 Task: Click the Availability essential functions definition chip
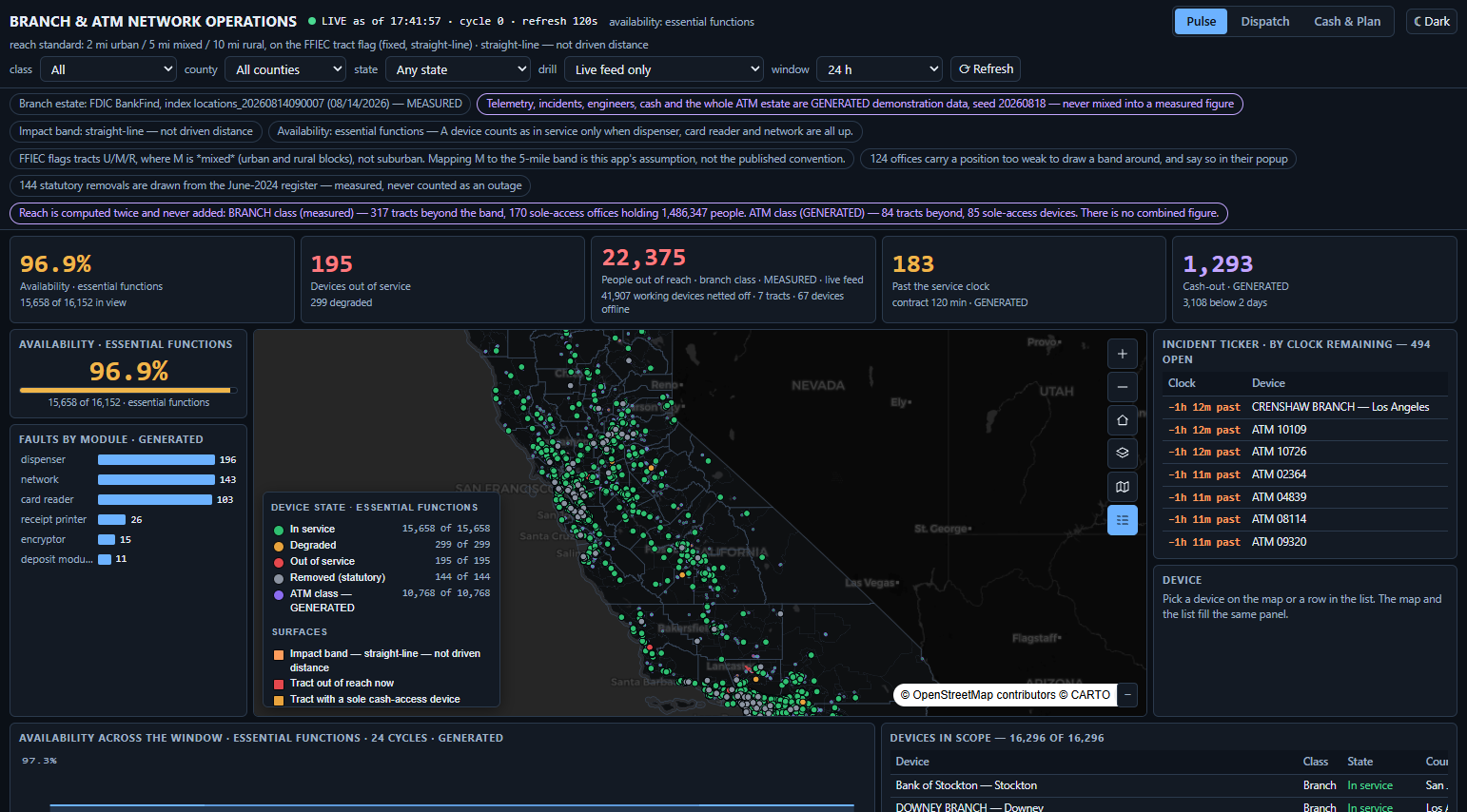tap(565, 131)
